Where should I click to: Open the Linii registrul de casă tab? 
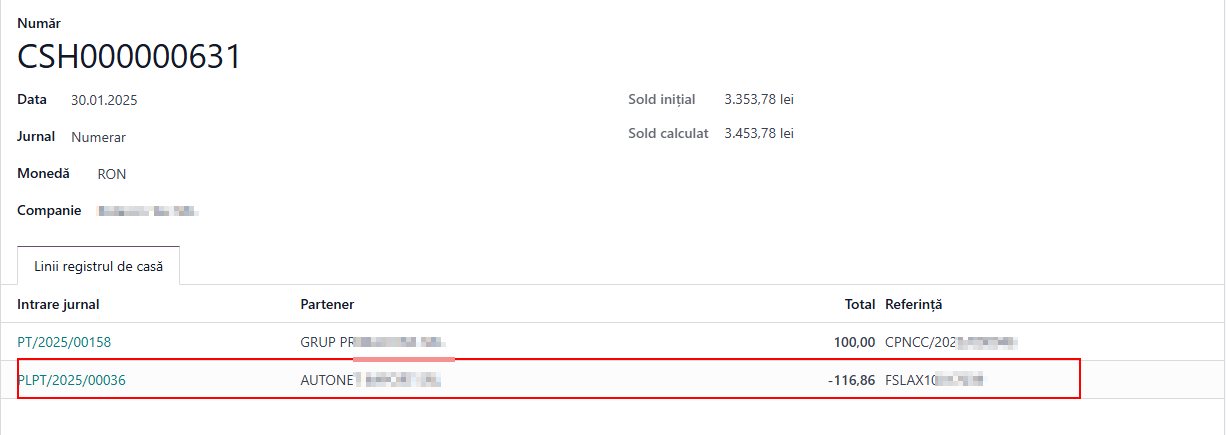98,266
